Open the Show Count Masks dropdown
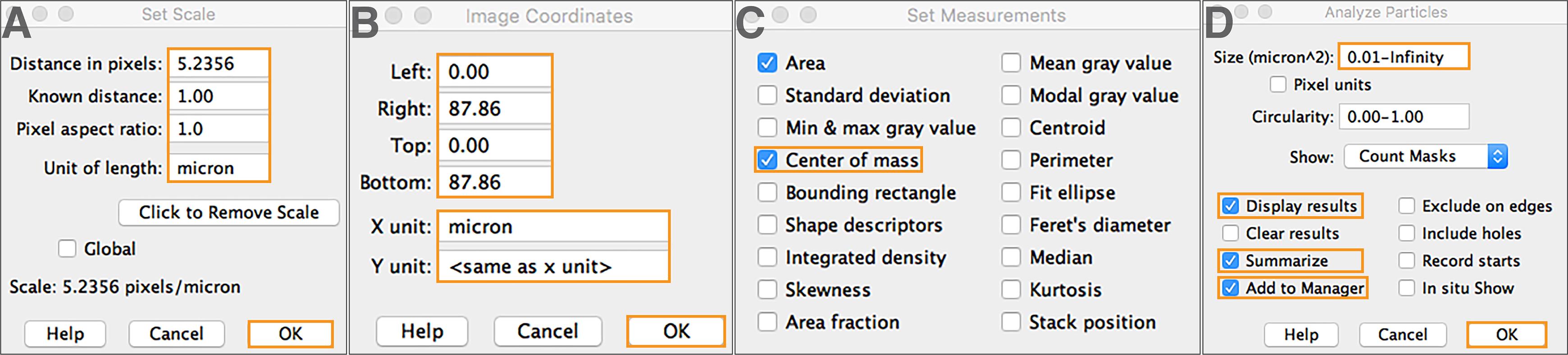Image resolution: width=1568 pixels, height=355 pixels. coord(1425,156)
